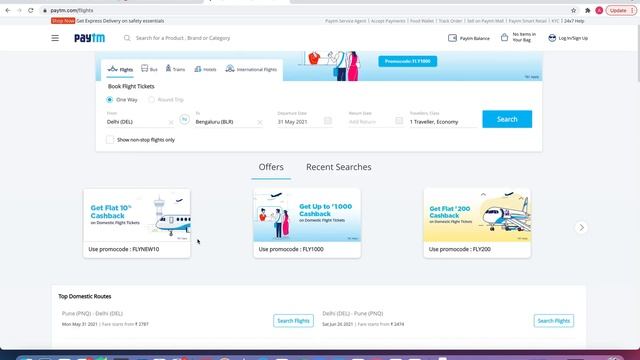Open Paytm Smart Retail link

click(x=527, y=21)
